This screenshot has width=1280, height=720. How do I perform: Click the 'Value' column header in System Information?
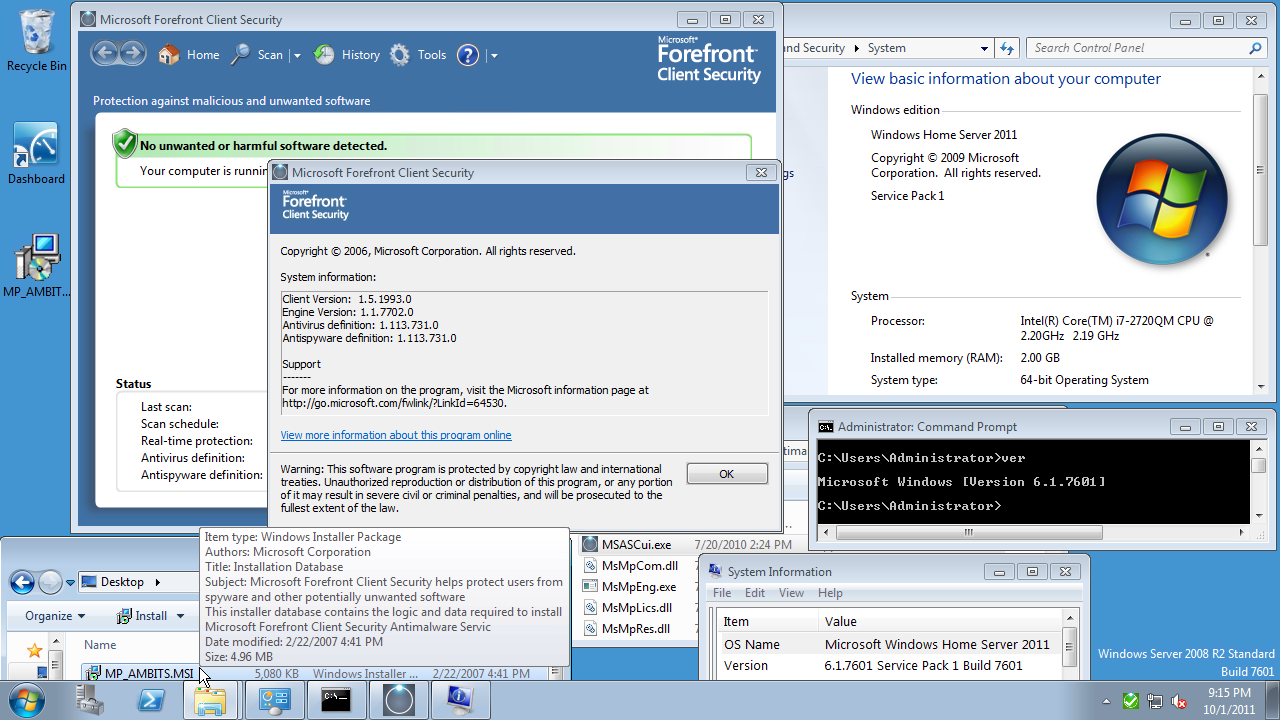(x=938, y=621)
